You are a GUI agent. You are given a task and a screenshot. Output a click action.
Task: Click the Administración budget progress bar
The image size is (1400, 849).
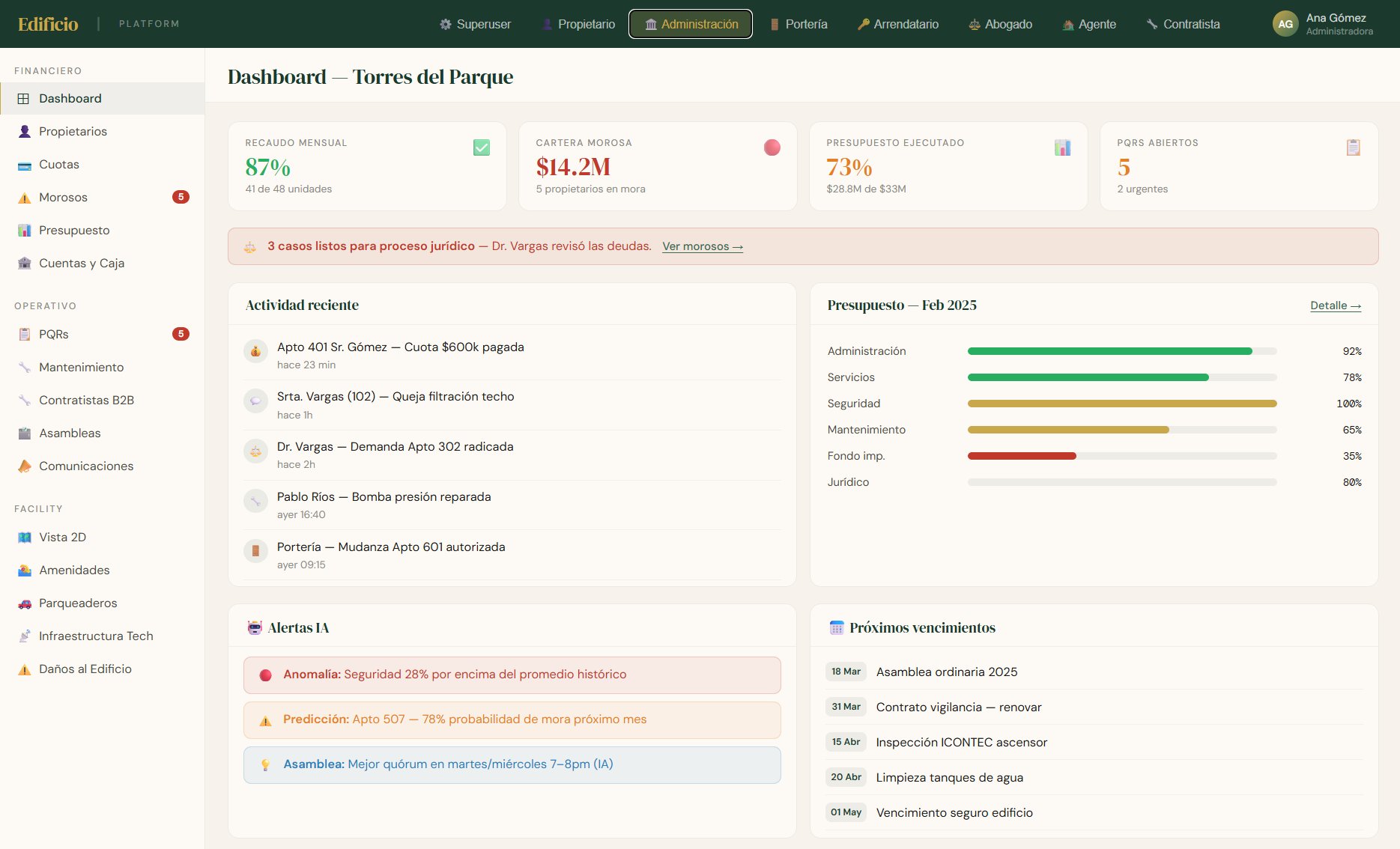pos(1122,351)
